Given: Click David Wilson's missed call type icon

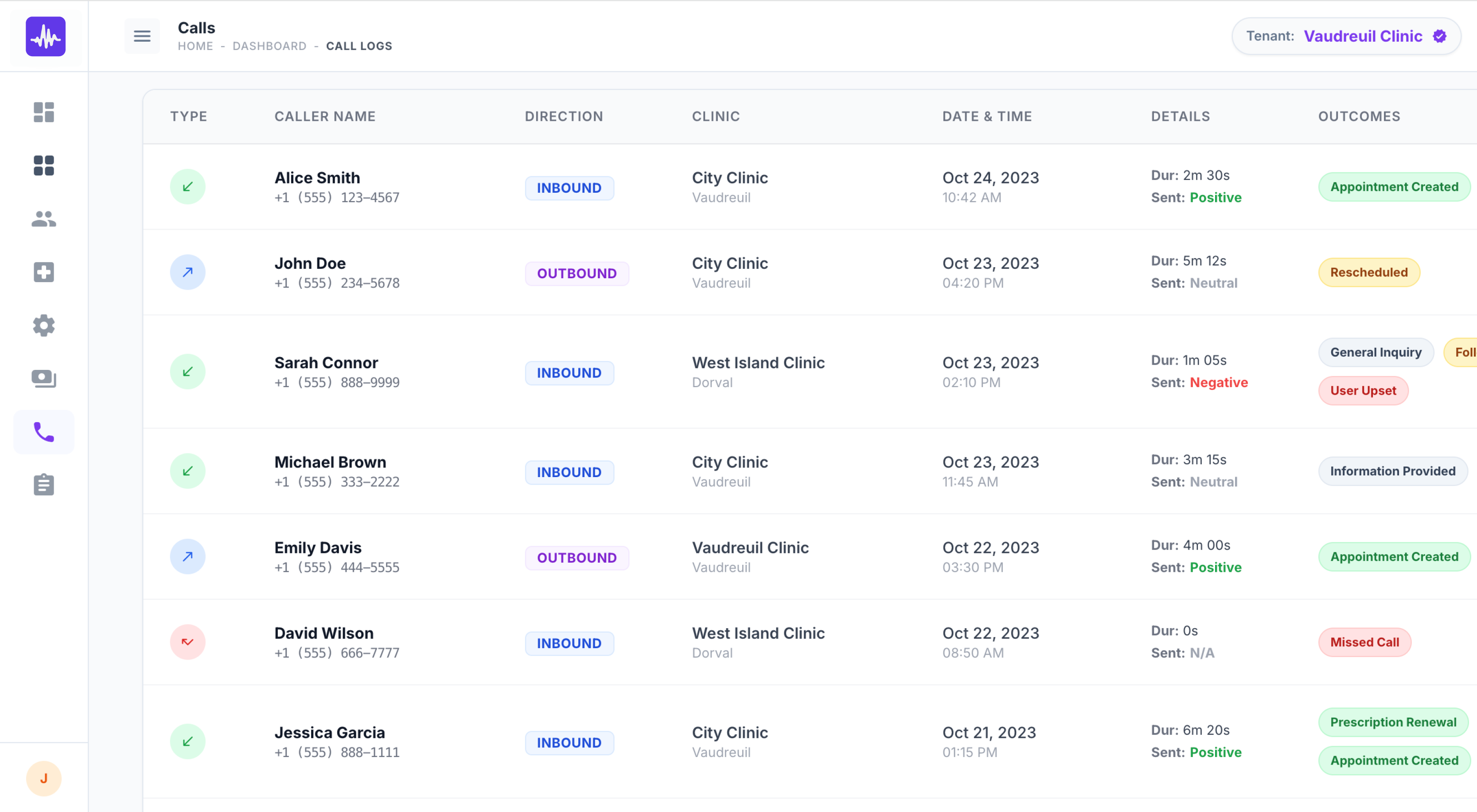Looking at the screenshot, I should pyautogui.click(x=187, y=642).
